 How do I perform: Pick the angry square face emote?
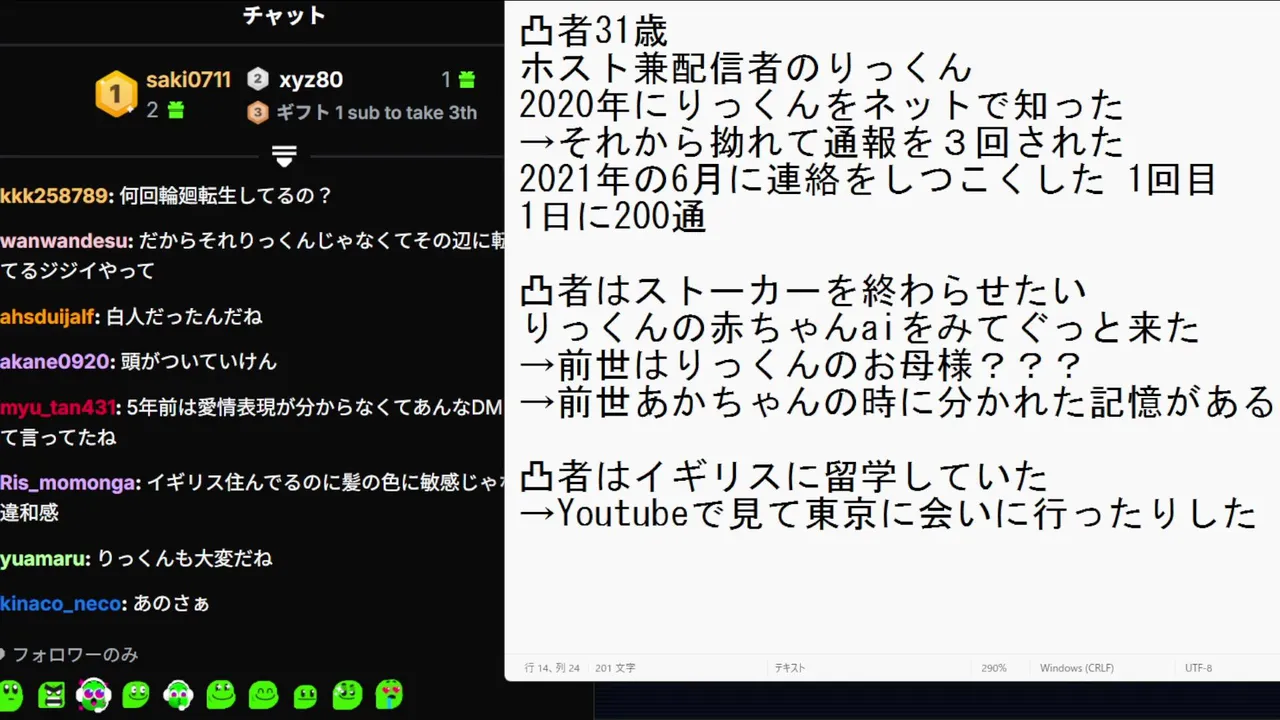point(54,693)
